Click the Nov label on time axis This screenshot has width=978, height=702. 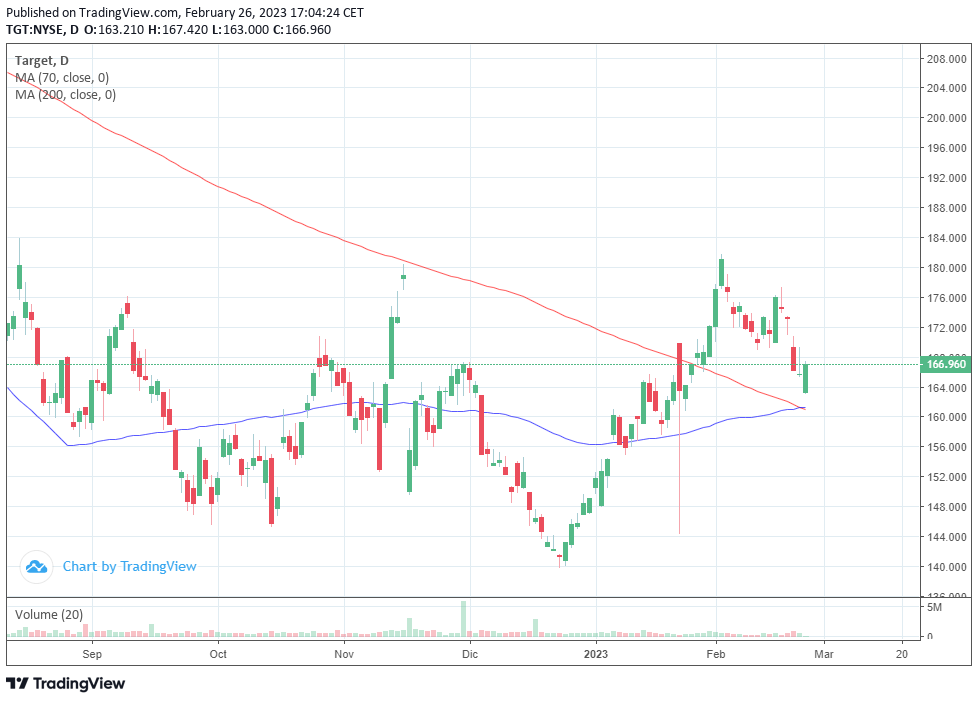point(344,654)
